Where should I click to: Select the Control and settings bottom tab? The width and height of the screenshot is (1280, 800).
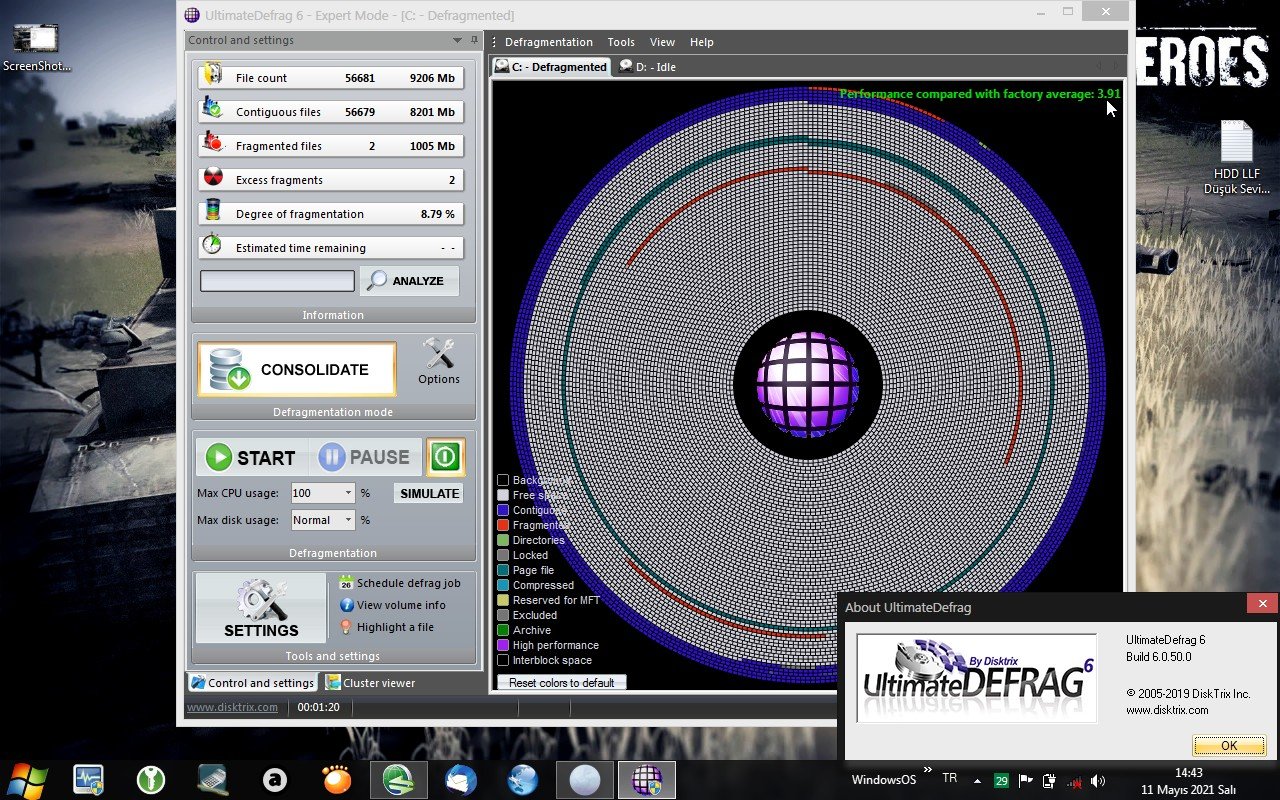tap(252, 683)
